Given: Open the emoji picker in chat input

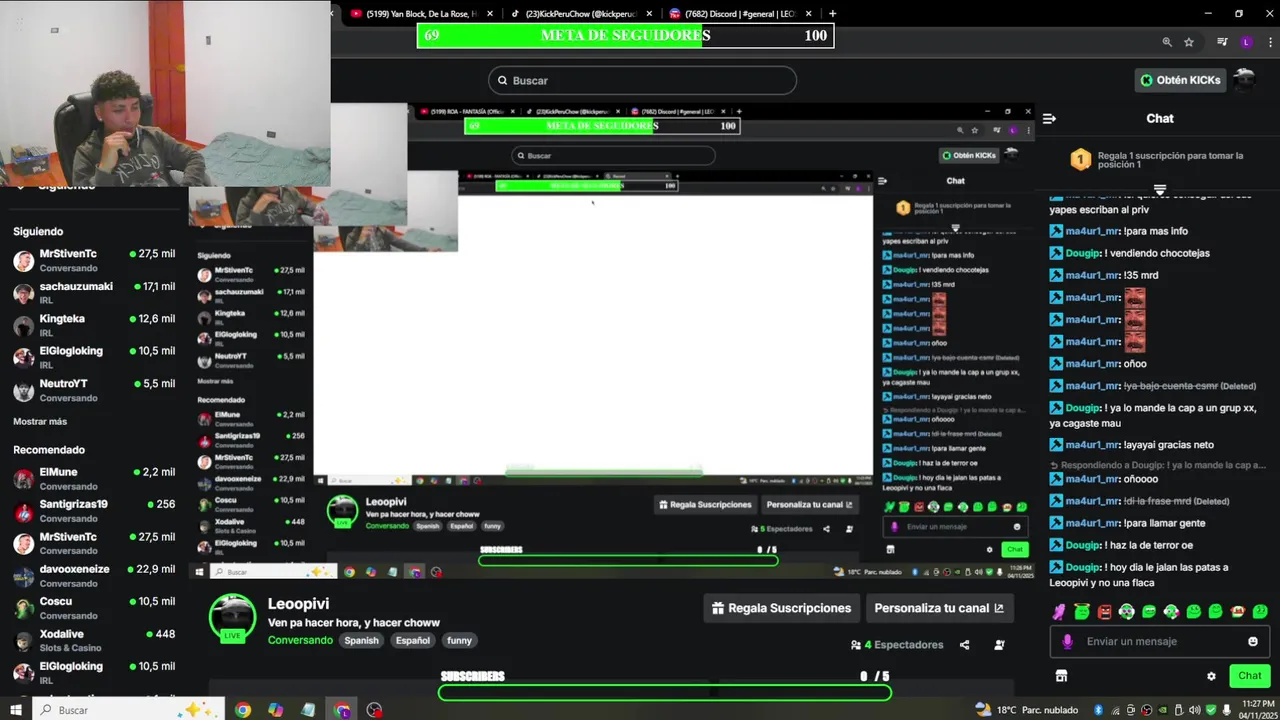Looking at the screenshot, I should coord(1253,641).
